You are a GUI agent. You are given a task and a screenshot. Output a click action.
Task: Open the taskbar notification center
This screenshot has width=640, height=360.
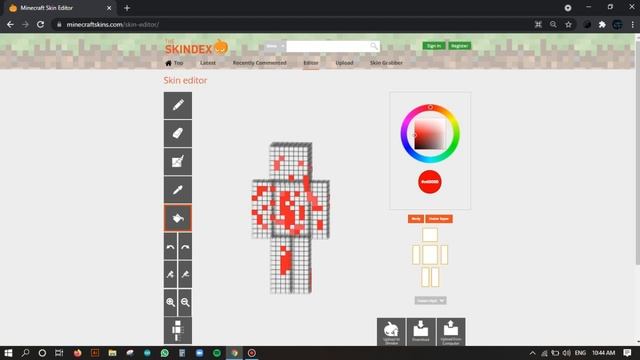[627, 353]
